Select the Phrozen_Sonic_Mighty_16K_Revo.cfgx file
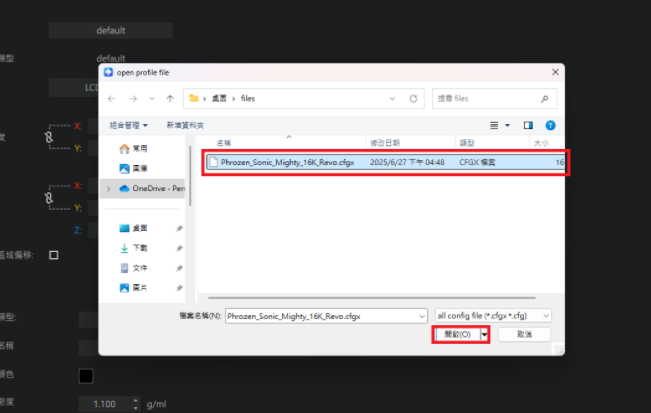The image size is (651, 413). [x=287, y=161]
